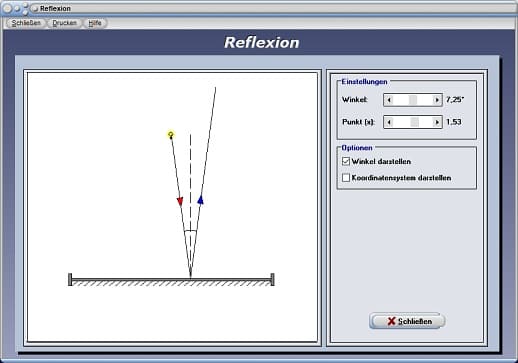
Task: Click the Winkel value 7,25°
Action: pos(455,100)
